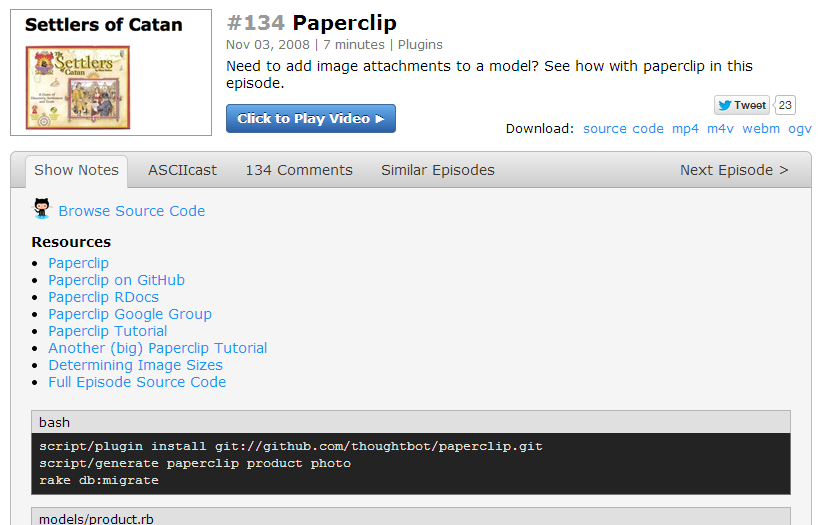The image size is (822, 525).
Task: Click the rake db:migrate line
Action: pyautogui.click(x=99, y=480)
